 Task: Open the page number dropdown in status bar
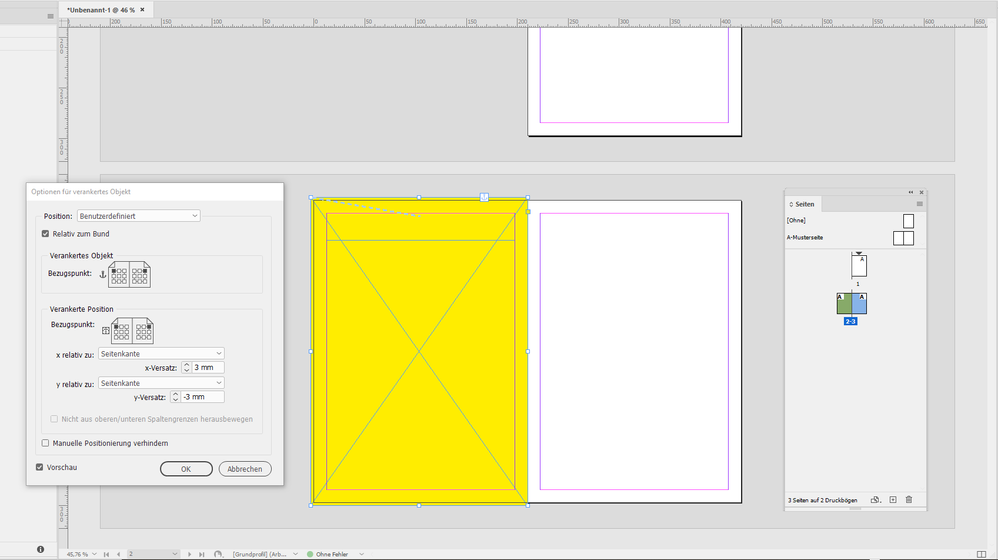(x=174, y=554)
